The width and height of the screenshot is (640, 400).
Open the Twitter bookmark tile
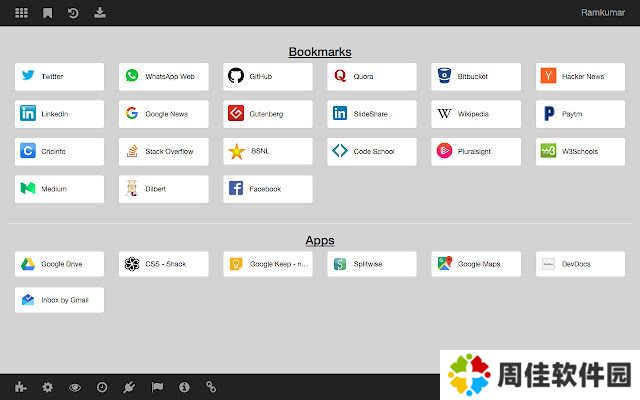59,76
